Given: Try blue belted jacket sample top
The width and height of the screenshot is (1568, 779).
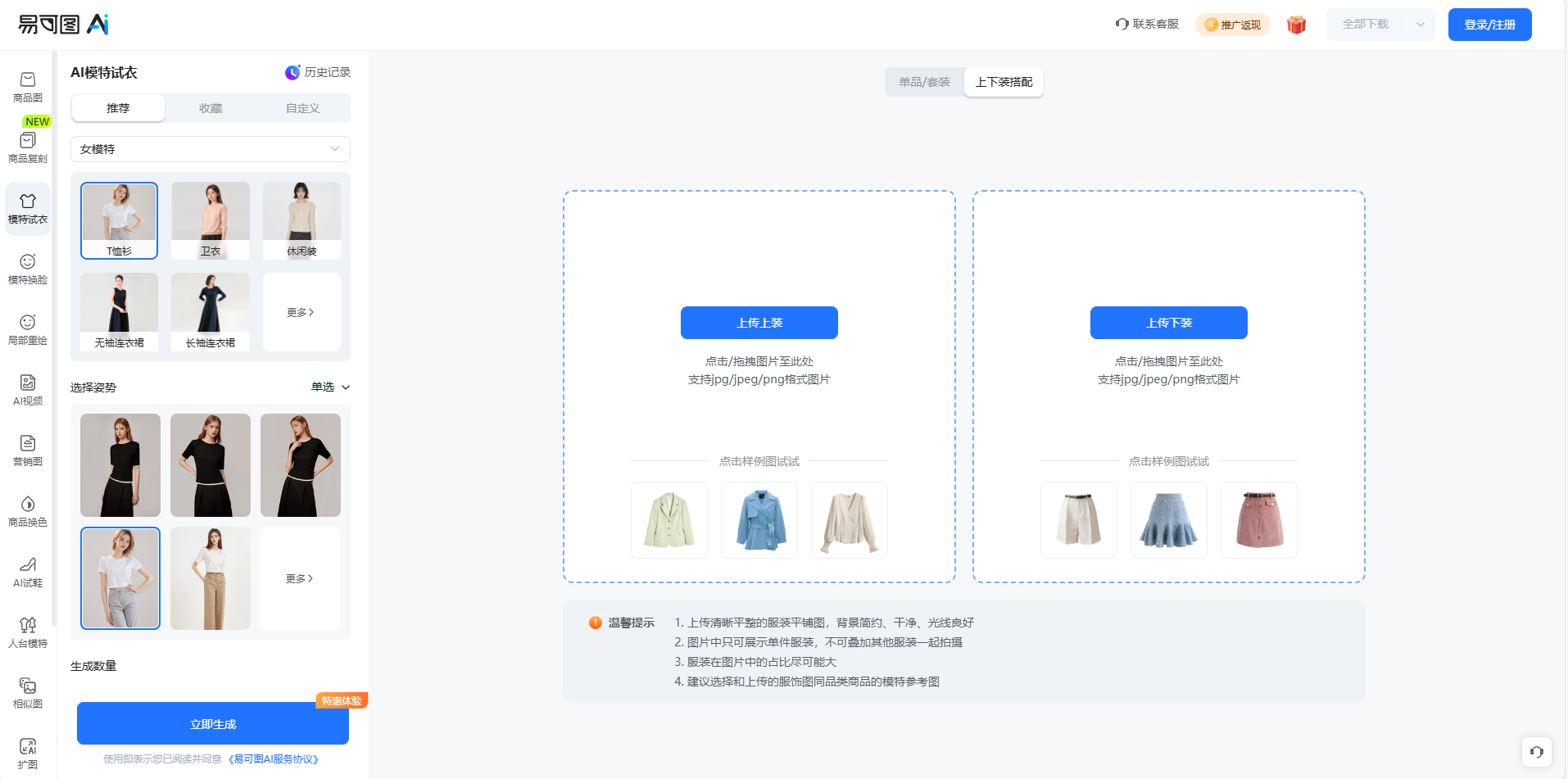Looking at the screenshot, I should point(759,520).
